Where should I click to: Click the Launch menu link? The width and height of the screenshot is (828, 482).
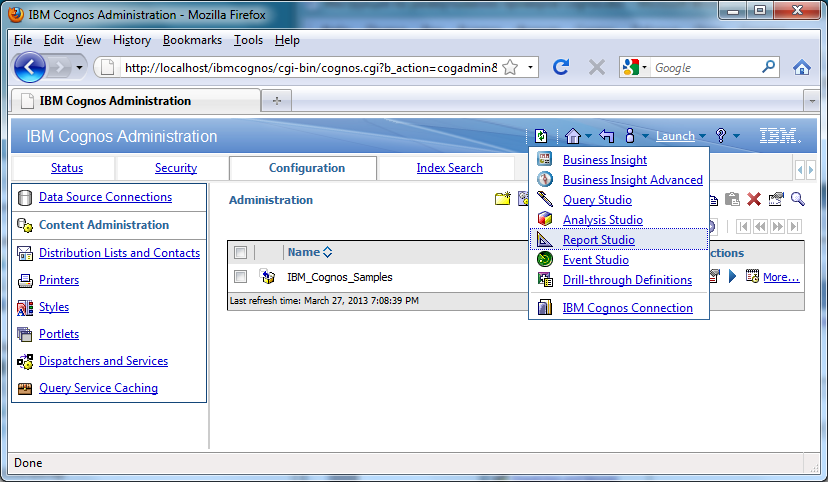675,136
